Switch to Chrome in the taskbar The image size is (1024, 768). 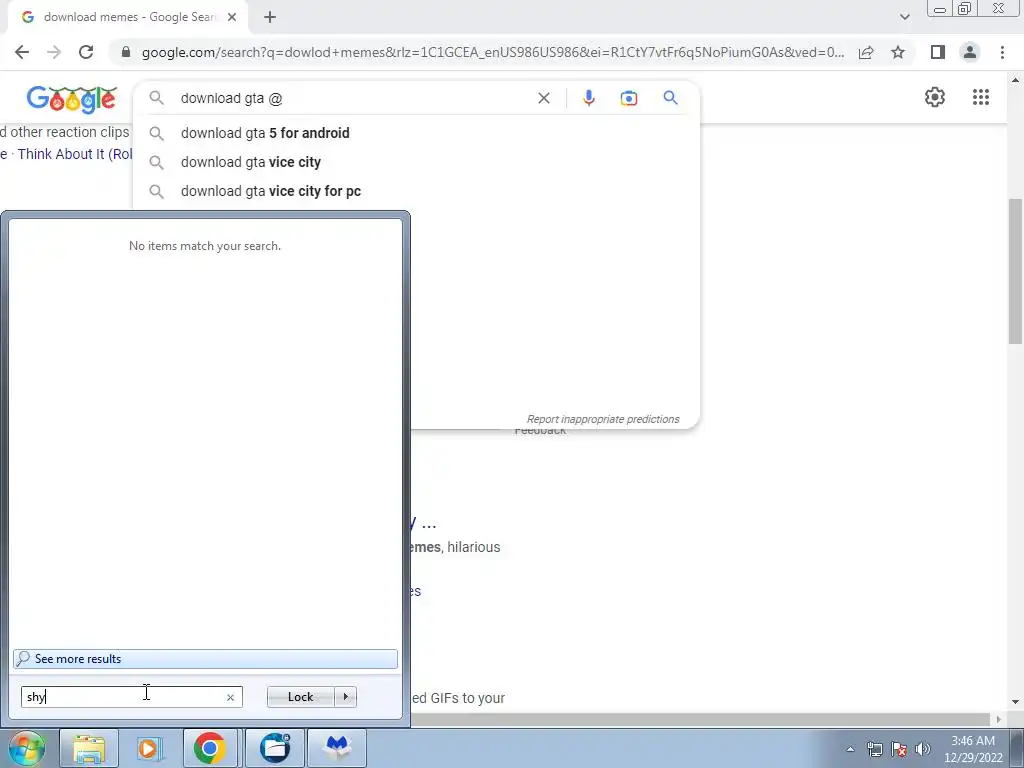pyautogui.click(x=210, y=748)
